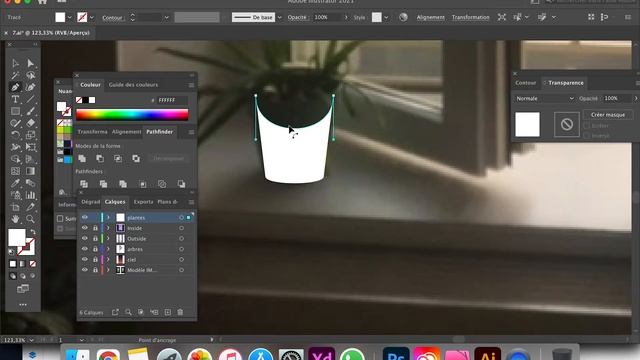The image size is (640, 360).
Task: Open the Alignement link in control bar
Action: point(431,18)
